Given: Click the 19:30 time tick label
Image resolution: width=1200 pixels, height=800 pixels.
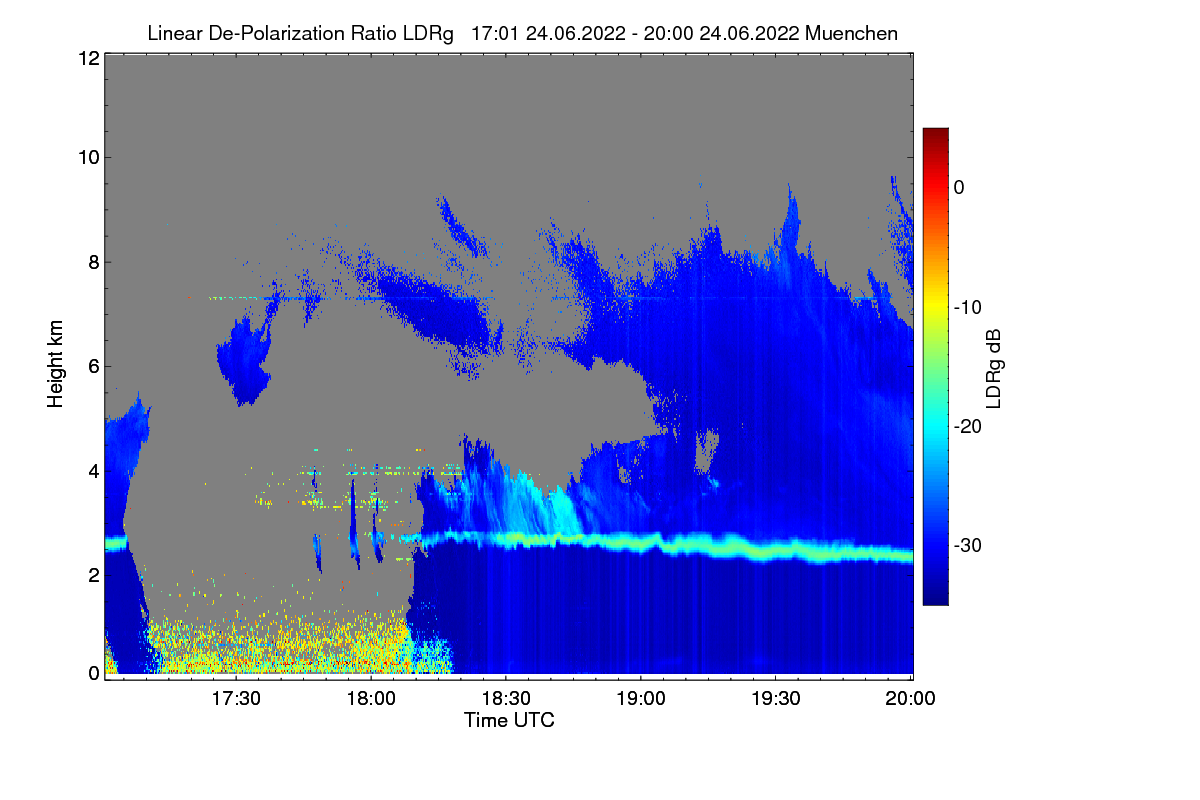Looking at the screenshot, I should (x=777, y=698).
